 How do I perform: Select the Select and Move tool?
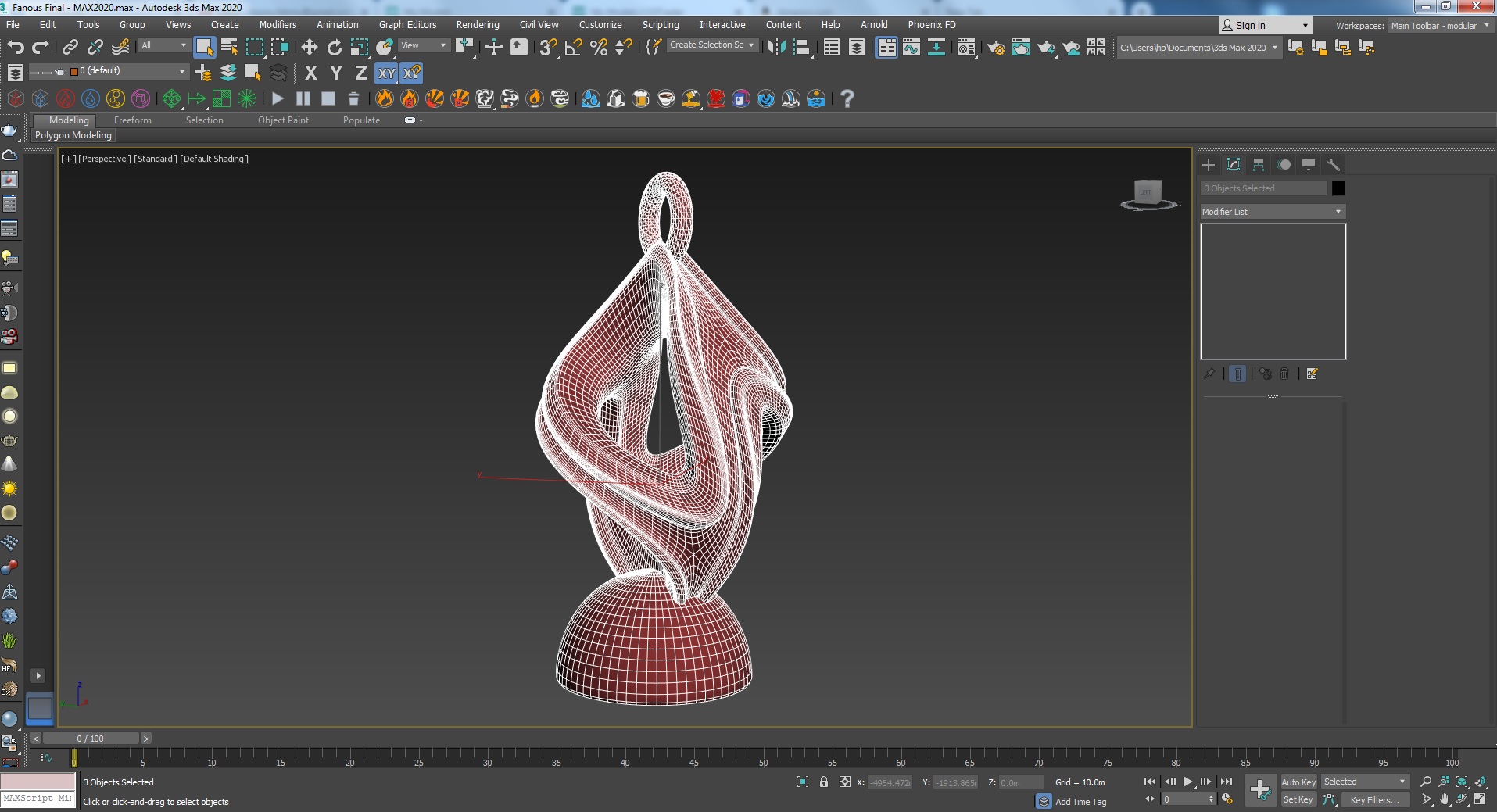309,48
